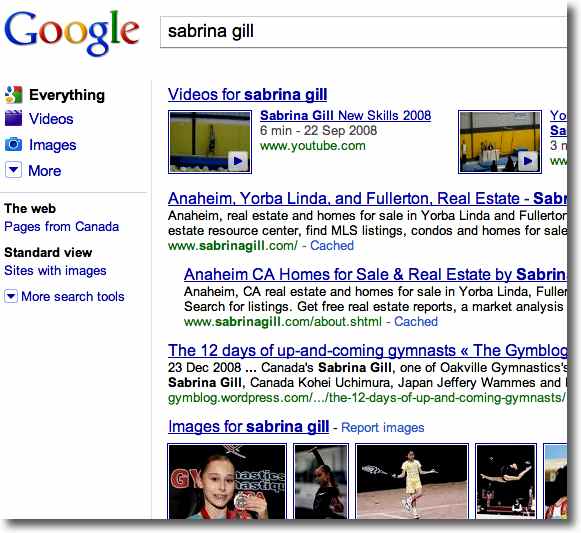Click the Google logo
The image size is (581, 533).
72,33
